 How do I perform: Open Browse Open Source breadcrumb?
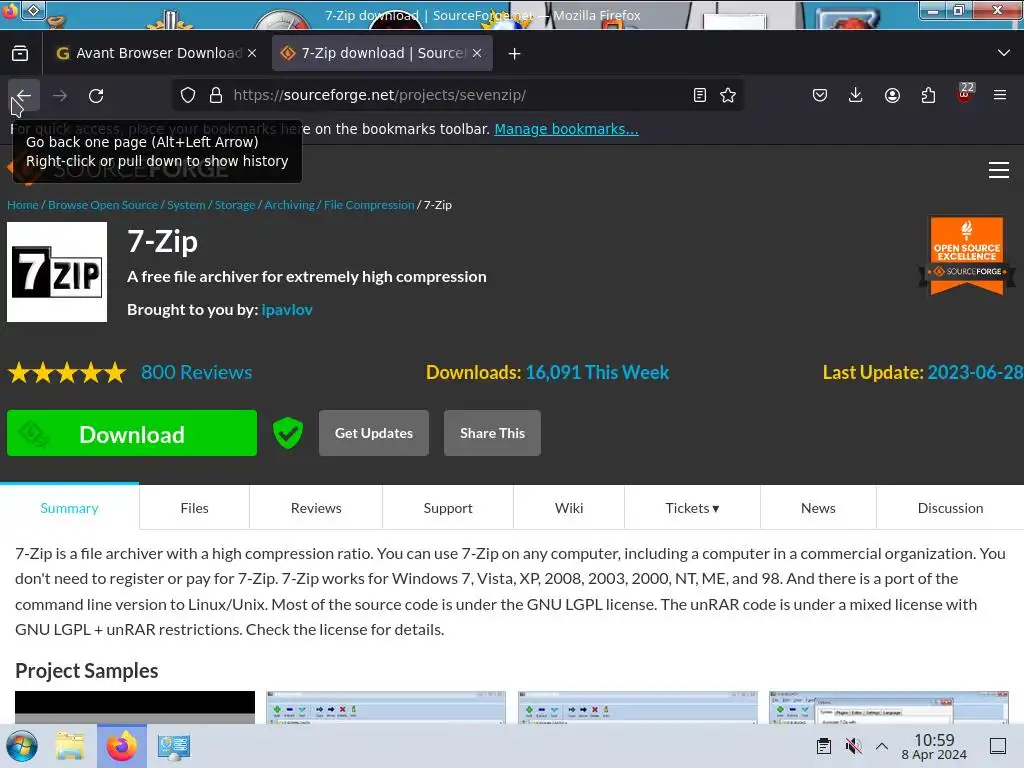click(103, 205)
